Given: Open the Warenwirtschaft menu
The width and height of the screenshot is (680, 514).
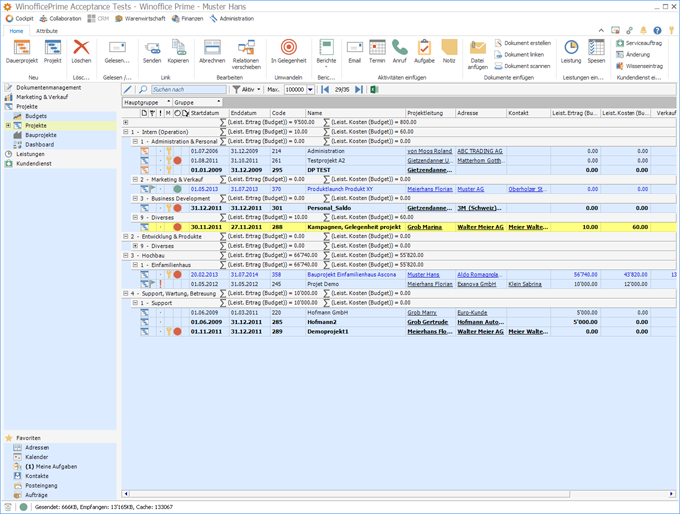Looking at the screenshot, I should pos(140,19).
